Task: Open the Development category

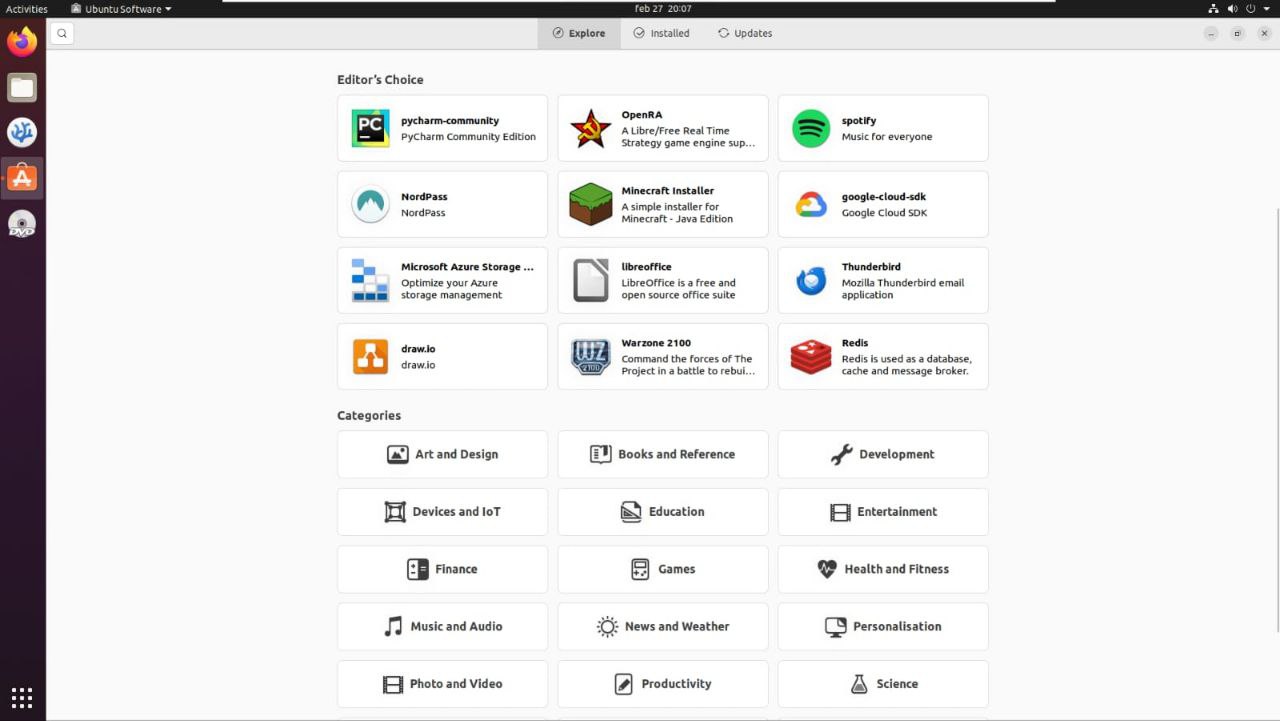Action: click(x=883, y=454)
